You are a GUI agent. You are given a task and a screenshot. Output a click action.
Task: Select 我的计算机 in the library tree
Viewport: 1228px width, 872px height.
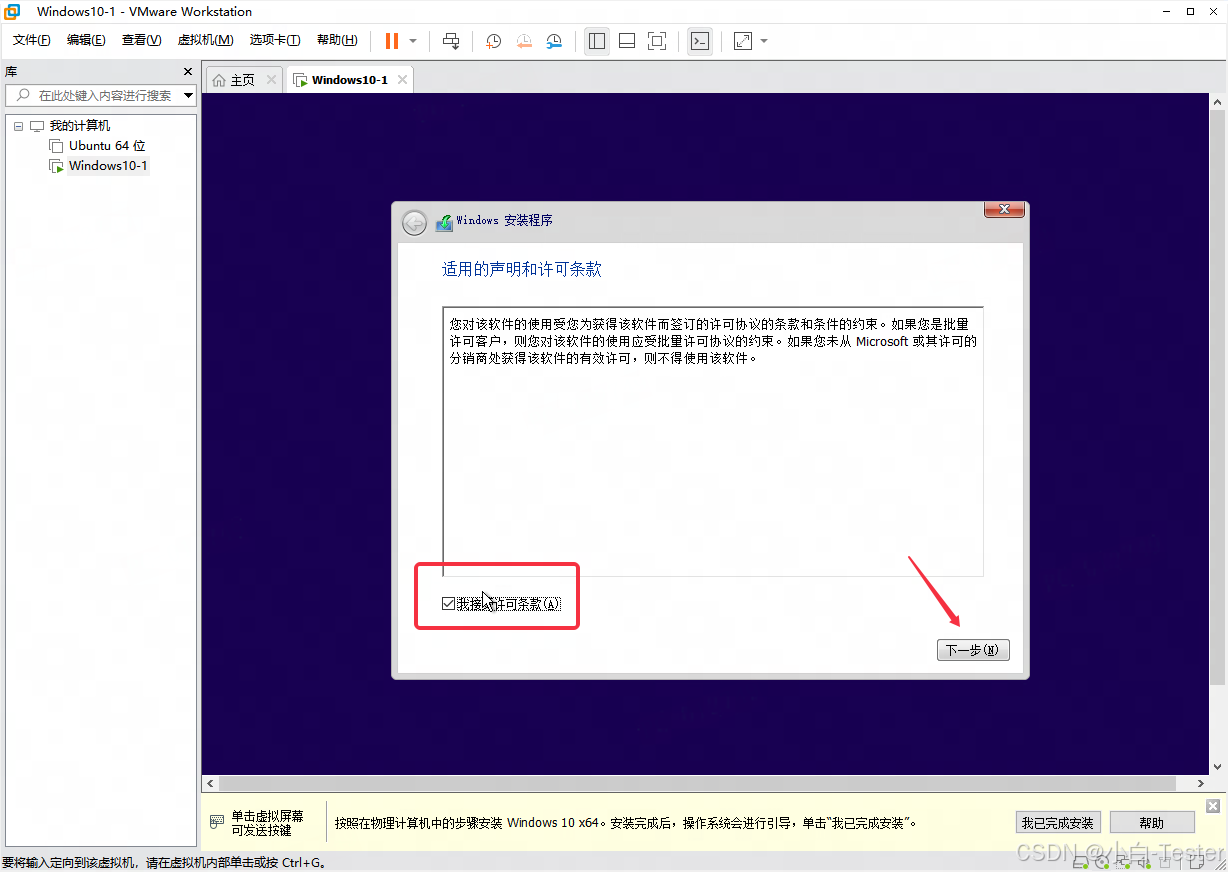tap(80, 126)
